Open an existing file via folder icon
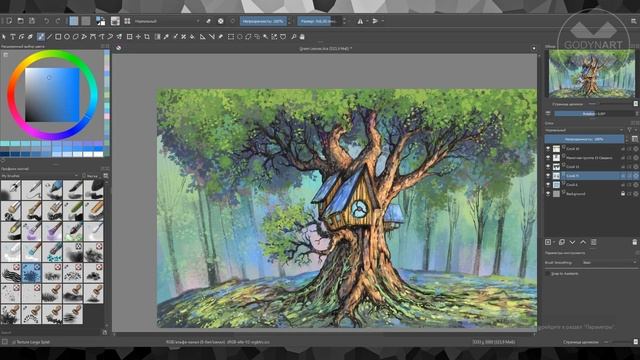Viewport: 640px width, 360px height. pyautogui.click(x=20, y=21)
